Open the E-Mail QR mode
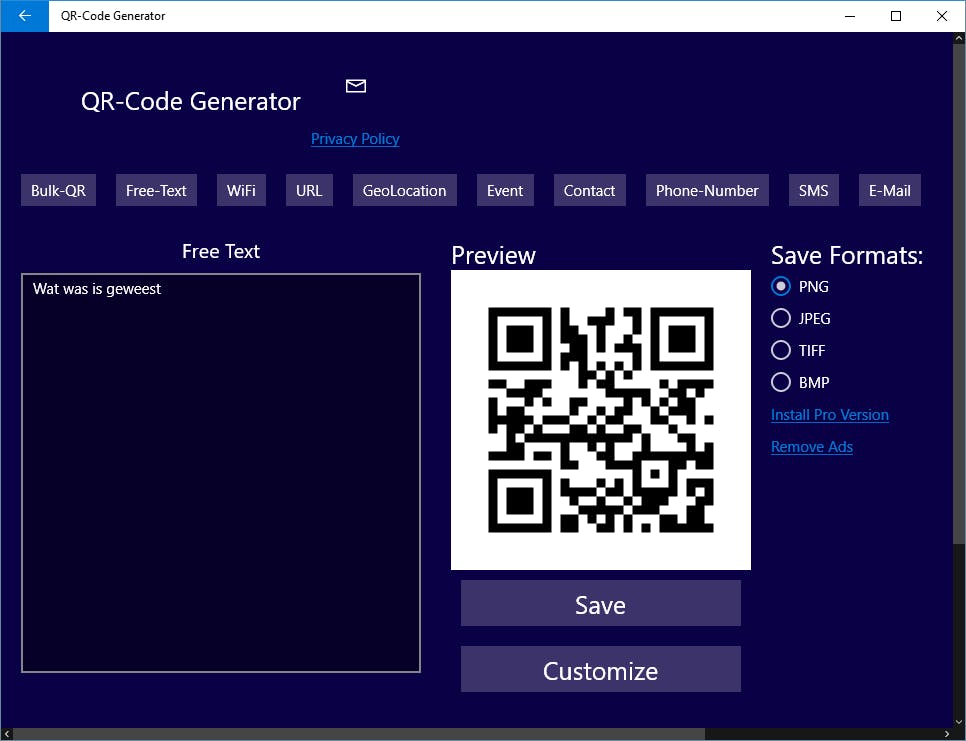Image resolution: width=966 pixels, height=741 pixels. [x=890, y=190]
